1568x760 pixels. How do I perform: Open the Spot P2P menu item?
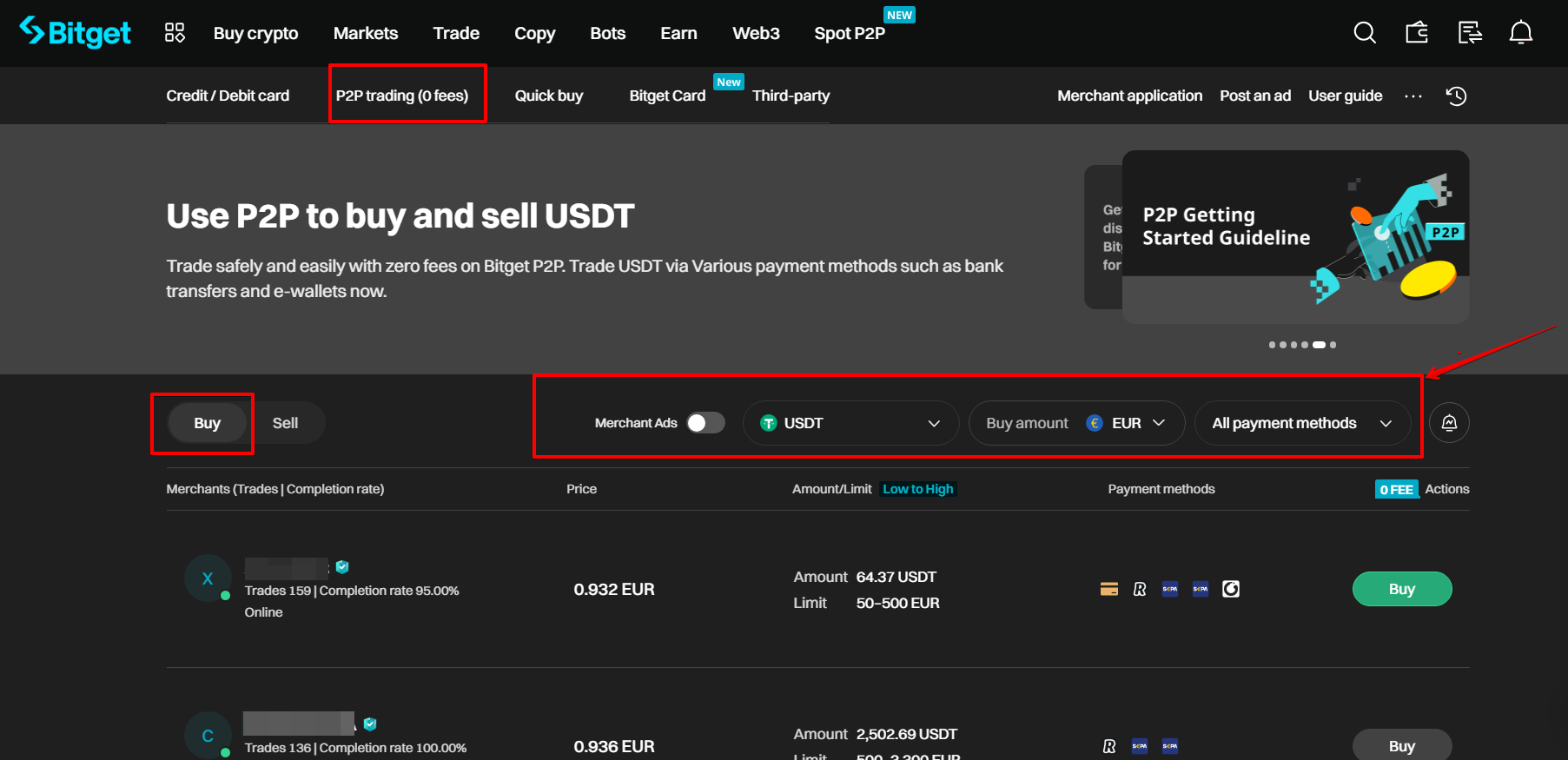(850, 33)
